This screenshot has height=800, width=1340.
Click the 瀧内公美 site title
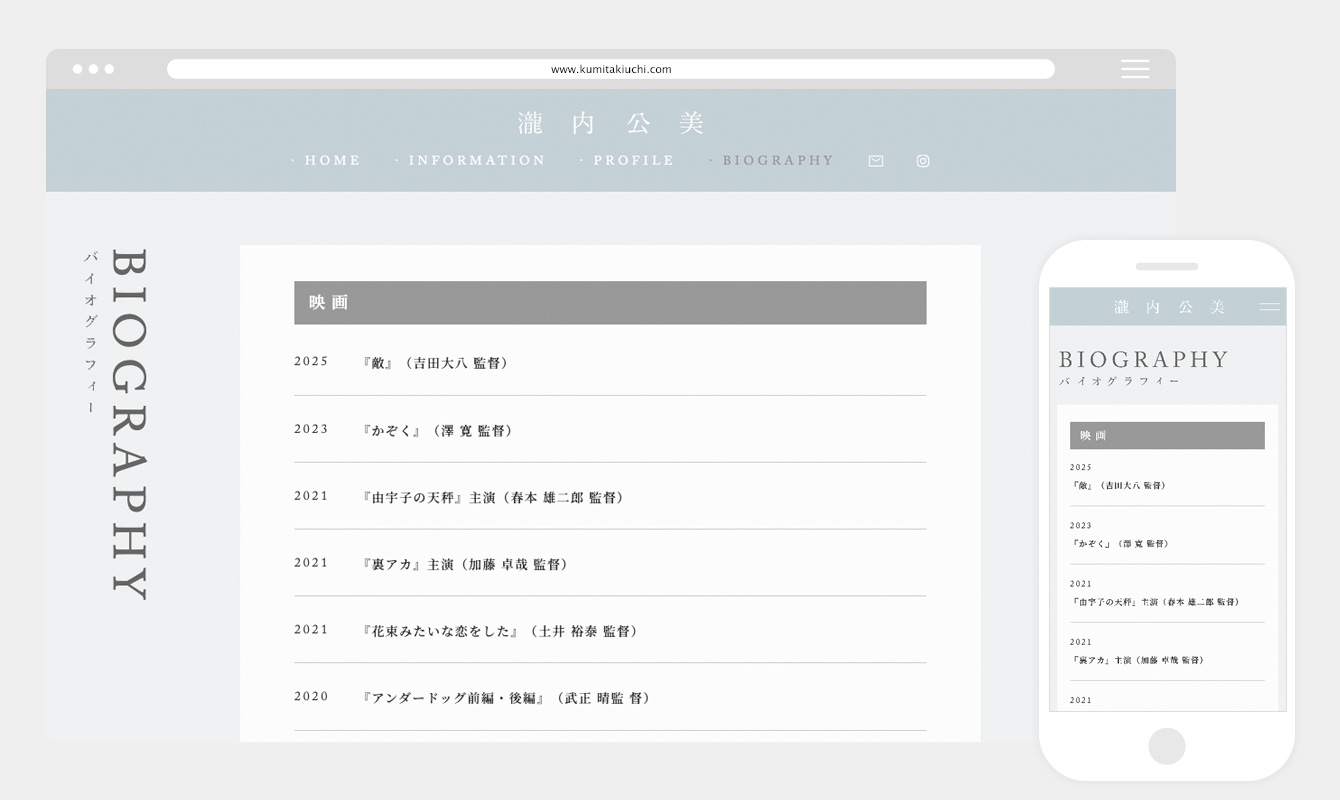pyautogui.click(x=611, y=123)
